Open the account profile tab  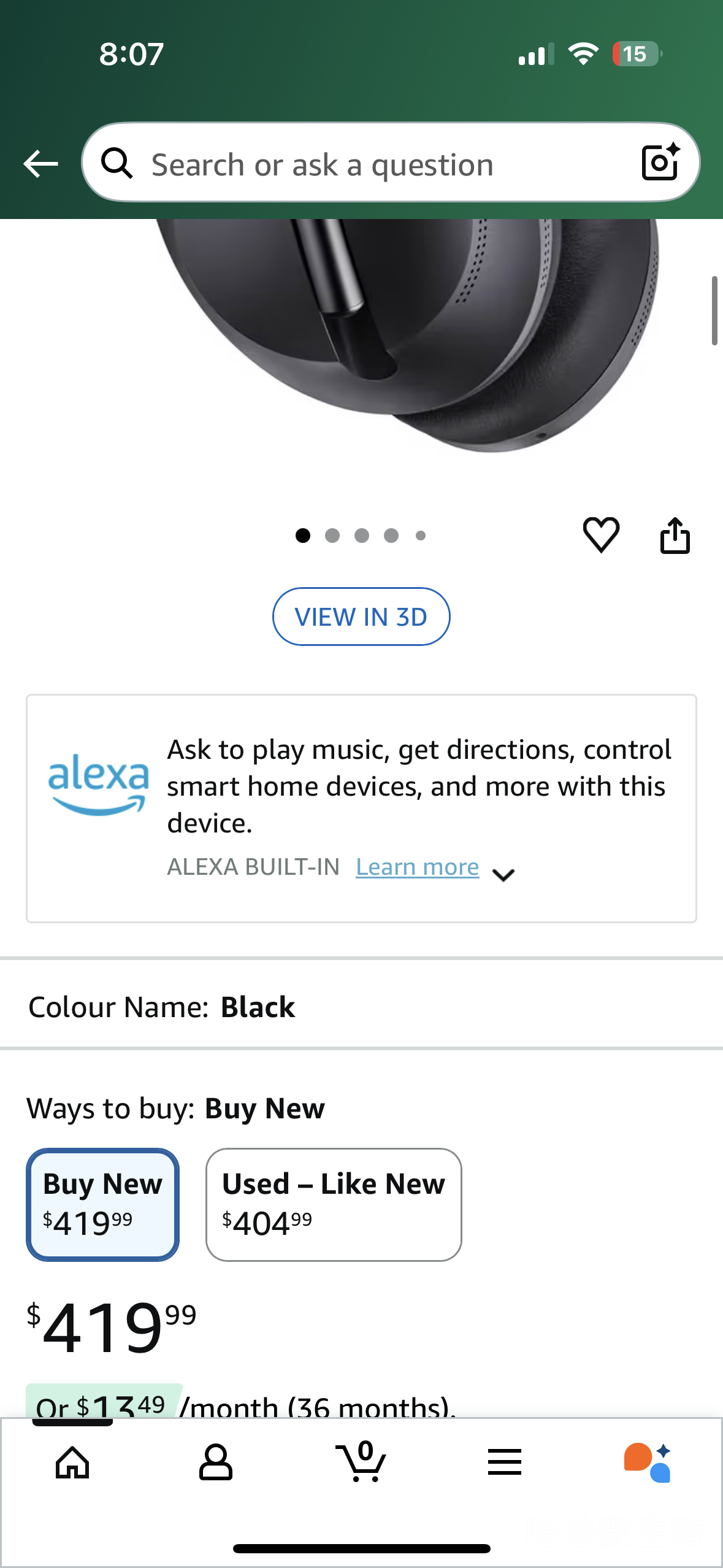point(216,1462)
